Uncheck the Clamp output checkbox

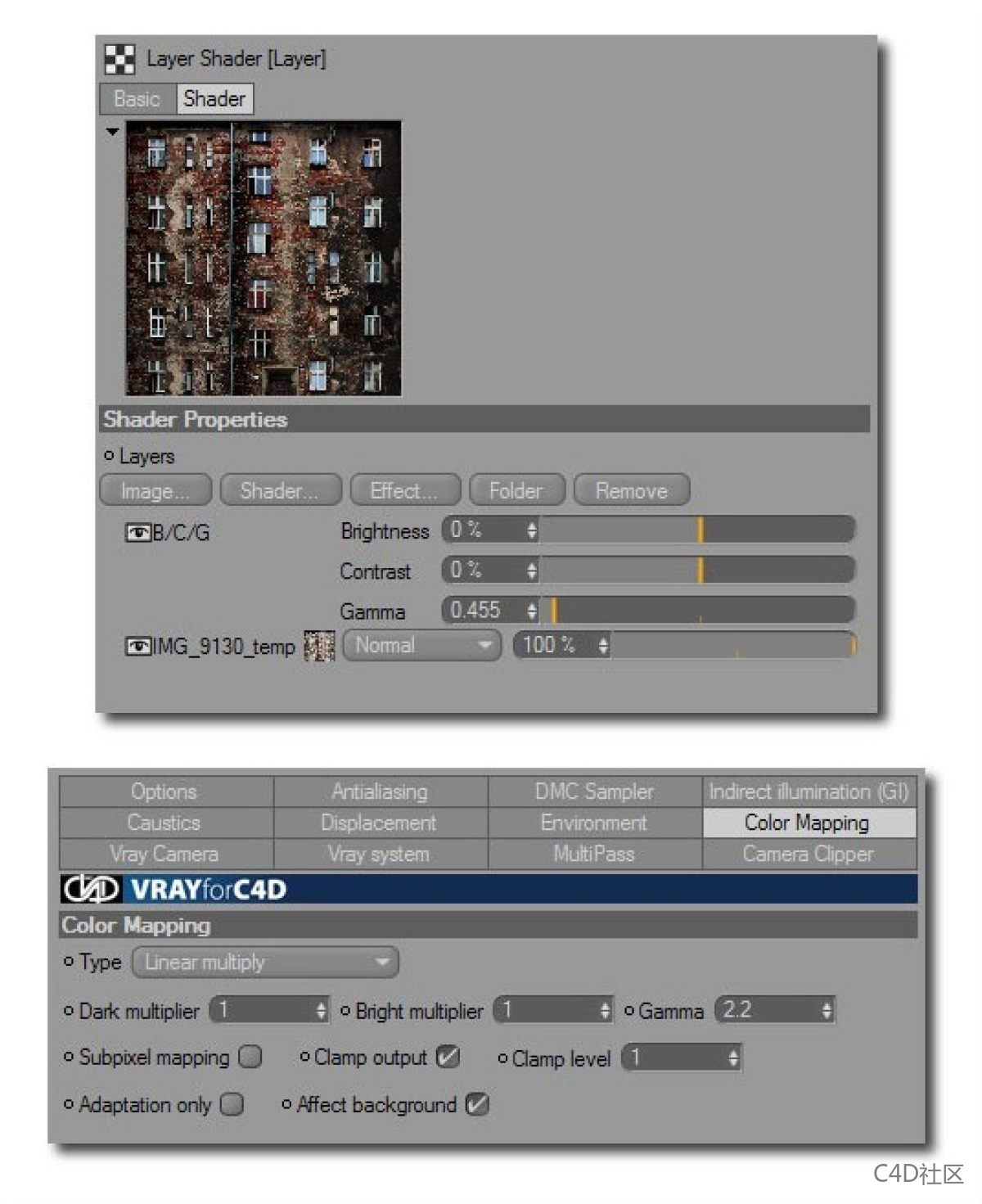pyautogui.click(x=448, y=1057)
